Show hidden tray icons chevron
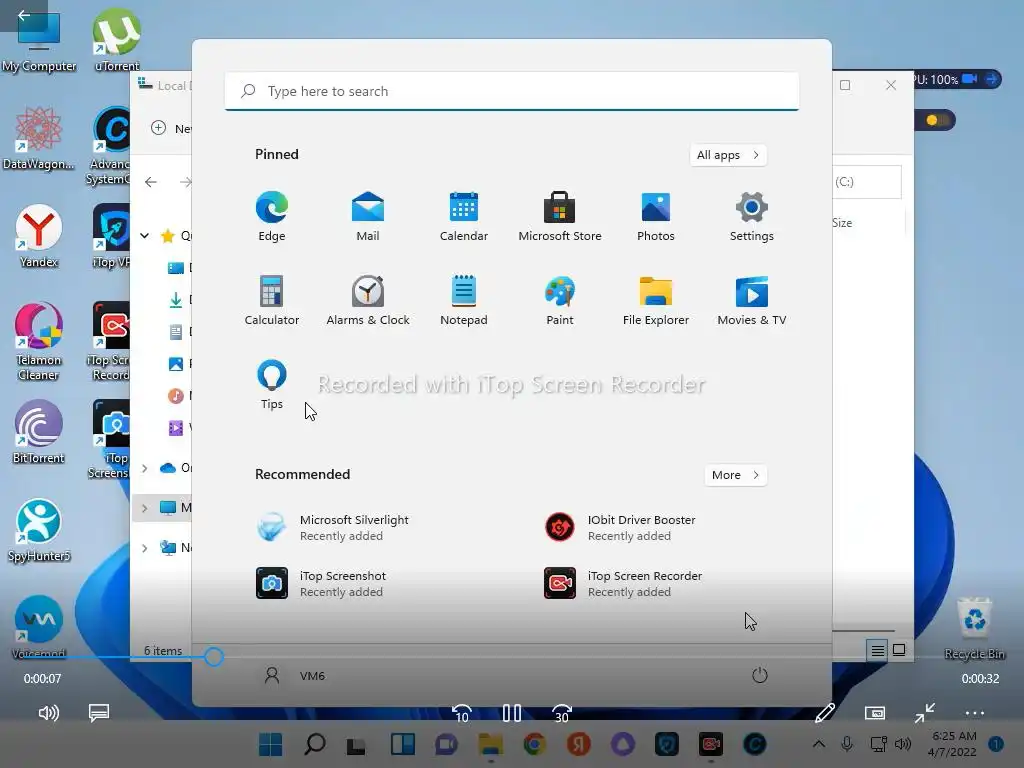This screenshot has width=1024, height=768. (x=818, y=744)
